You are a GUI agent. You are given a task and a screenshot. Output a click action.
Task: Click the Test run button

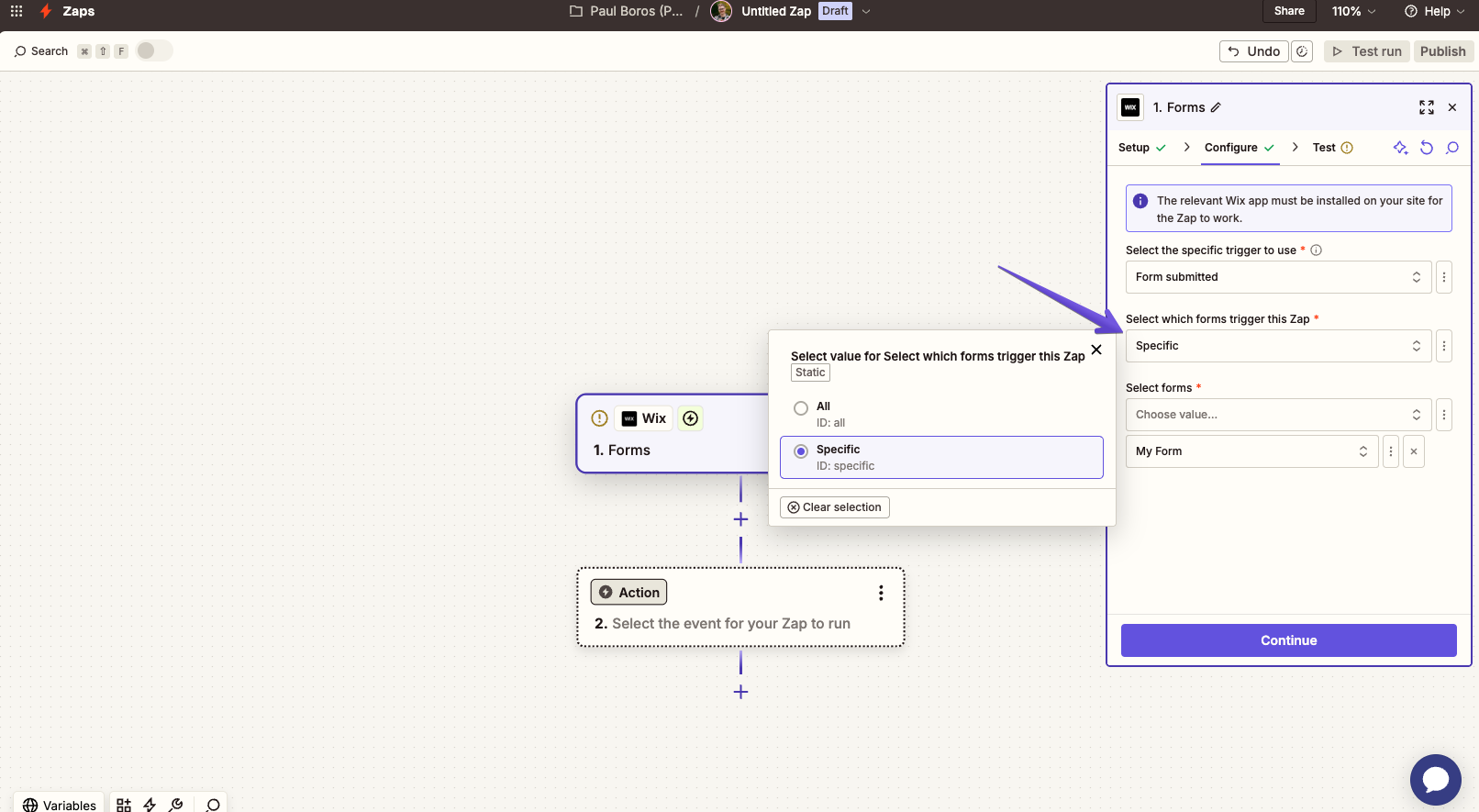pos(1367,51)
